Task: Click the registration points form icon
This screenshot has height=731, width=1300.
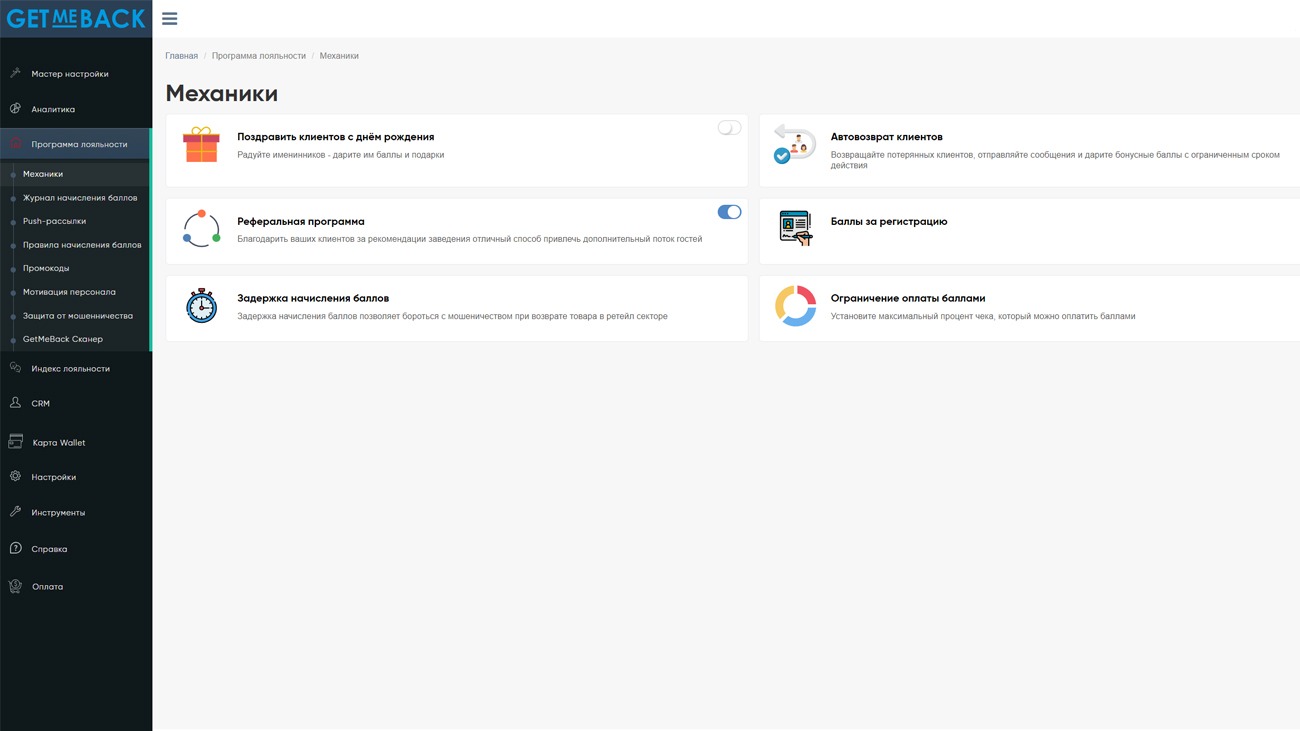Action: pos(795,228)
